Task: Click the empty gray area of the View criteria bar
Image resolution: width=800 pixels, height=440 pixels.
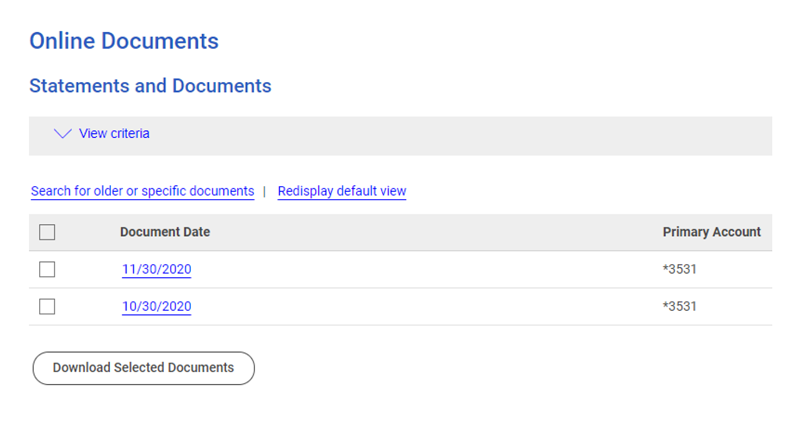Action: 450,134
